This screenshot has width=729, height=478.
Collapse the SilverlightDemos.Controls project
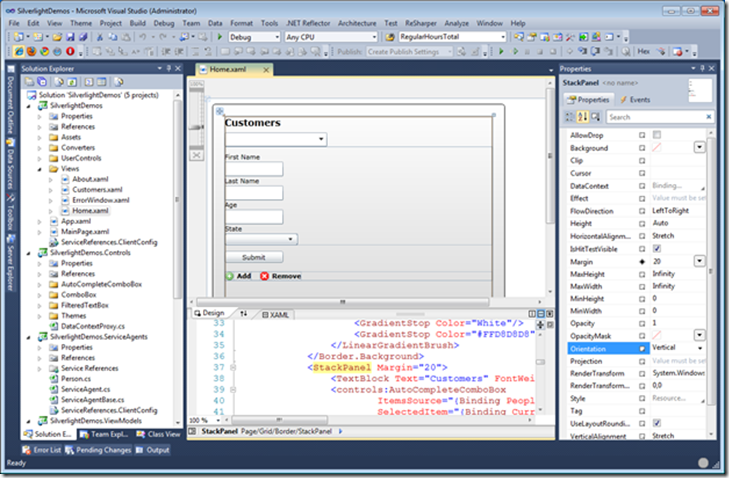click(x=29, y=253)
